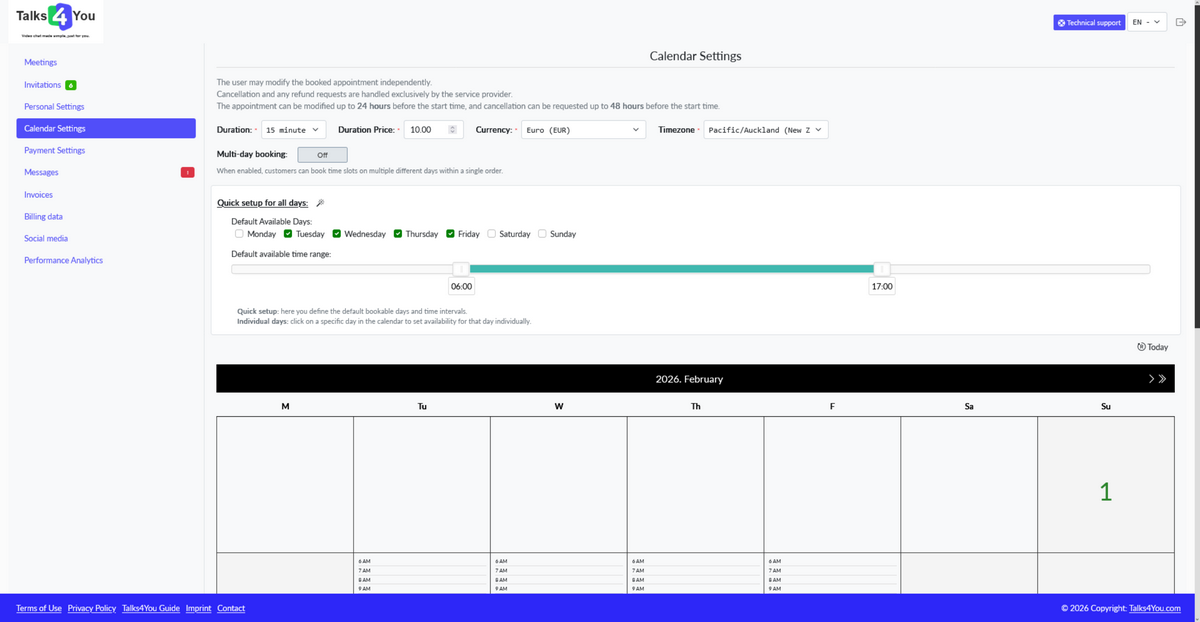1200x622 pixels.
Task: Open the Privacy Policy link
Action: click(x=92, y=608)
